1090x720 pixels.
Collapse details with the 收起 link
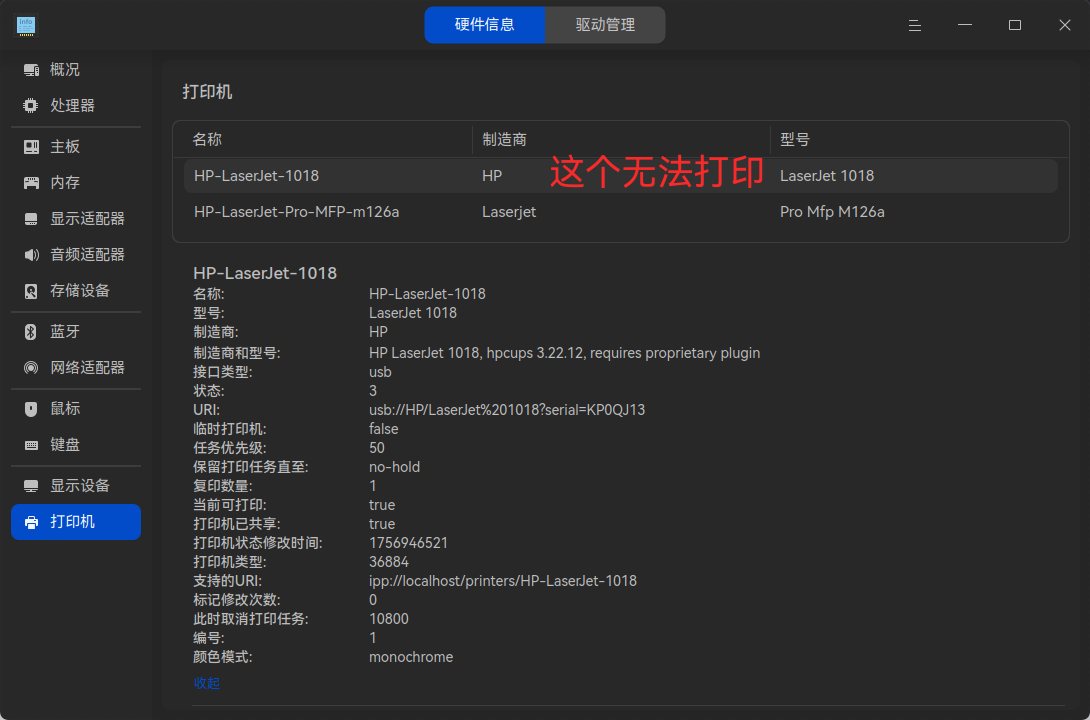(206, 683)
